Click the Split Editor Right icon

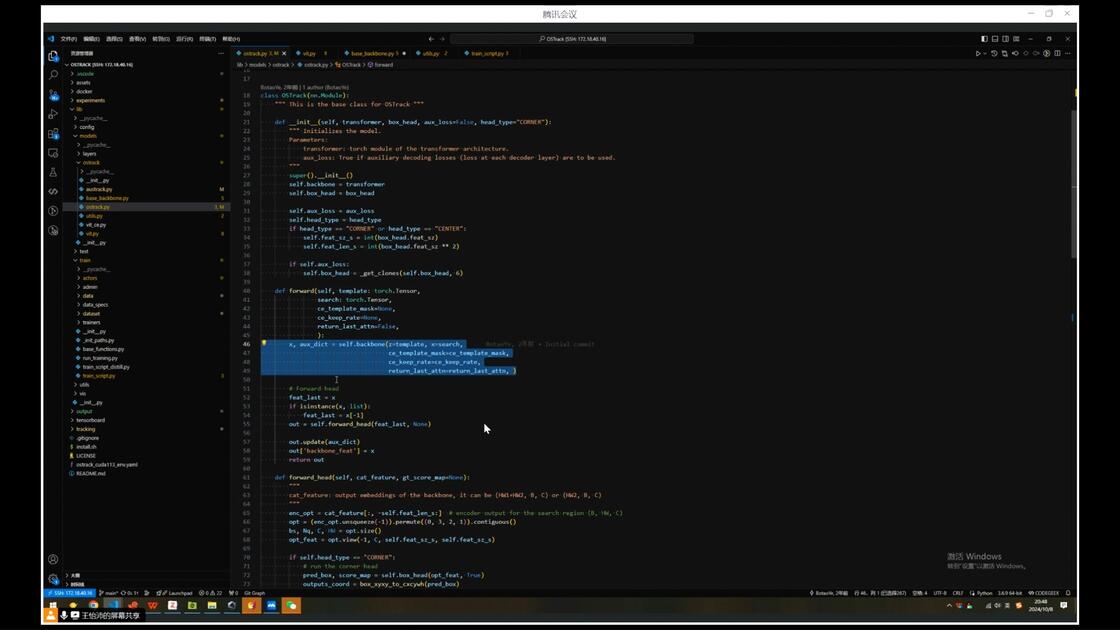[1057, 54]
